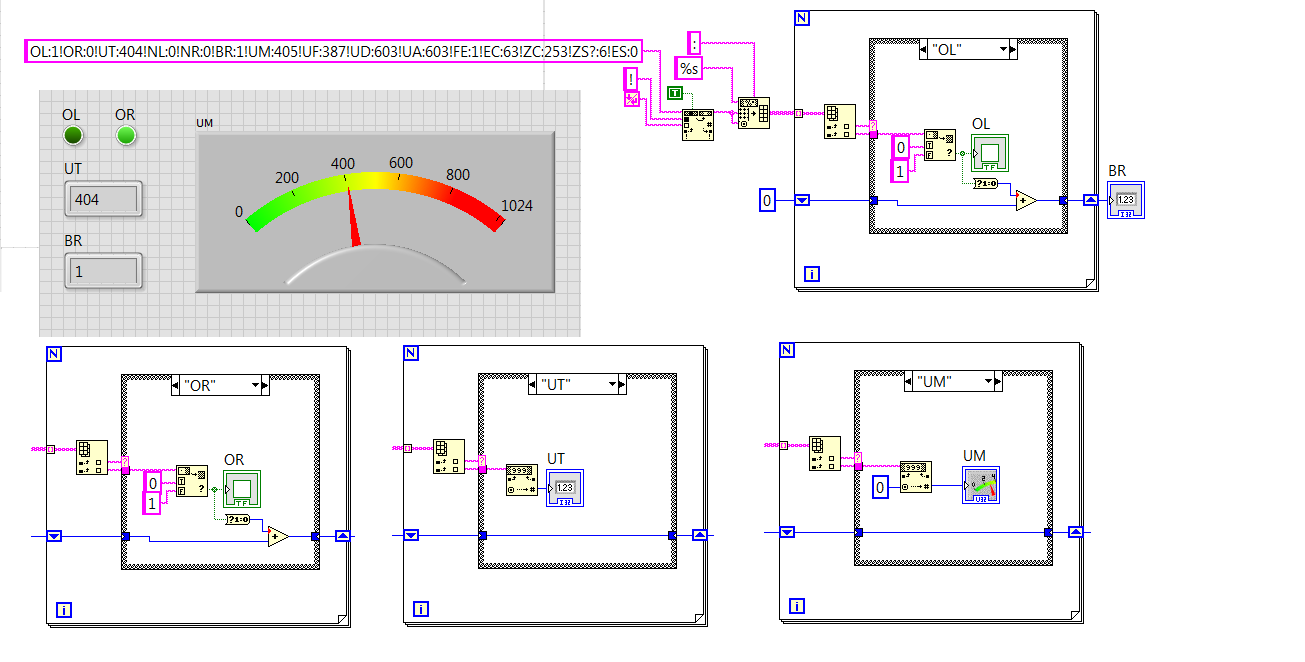Select the Add node in the OL case
Screen dimensions: 1305x662
tap(1025, 200)
